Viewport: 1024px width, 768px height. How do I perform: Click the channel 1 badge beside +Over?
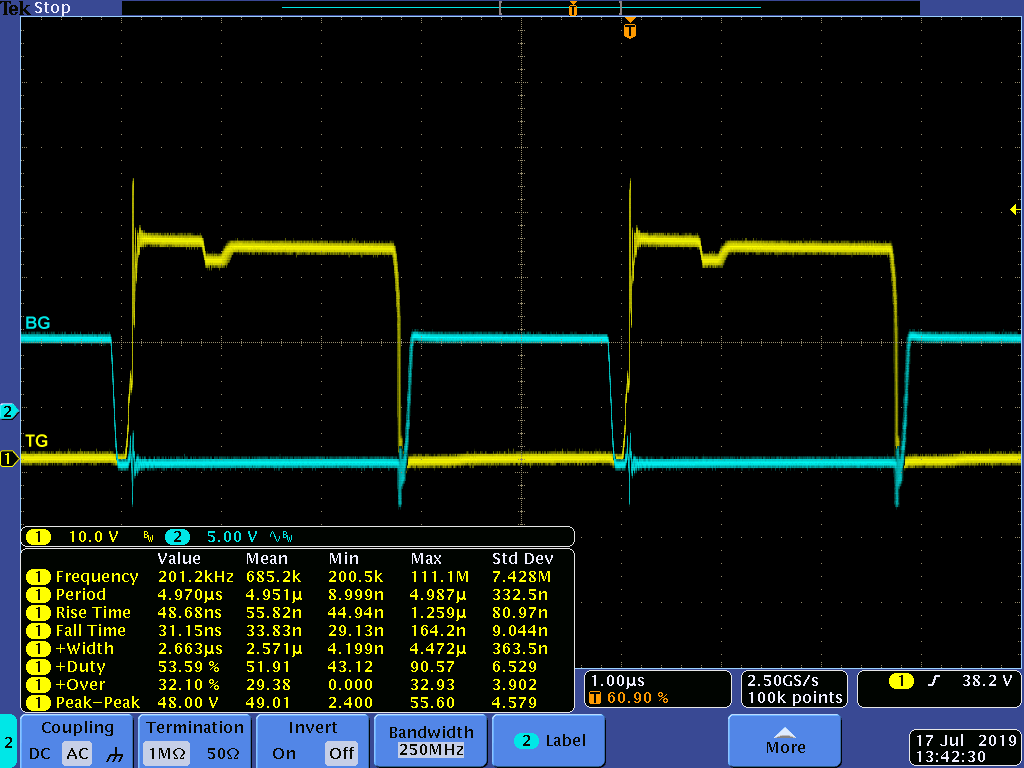click(38, 685)
